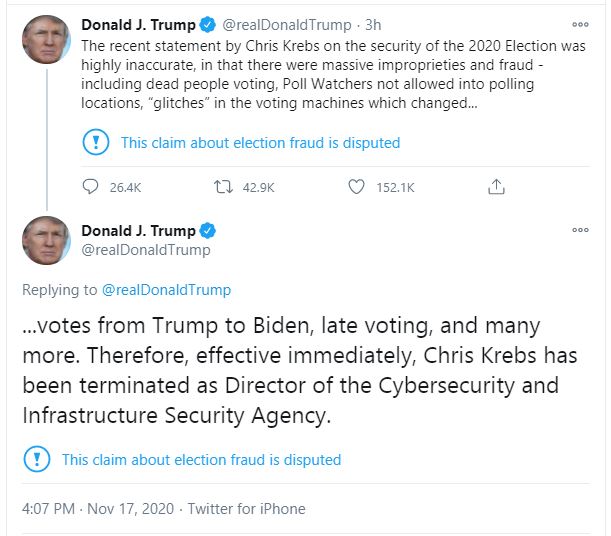
Task: Like the first tweet with heart icon
Action: click(356, 187)
